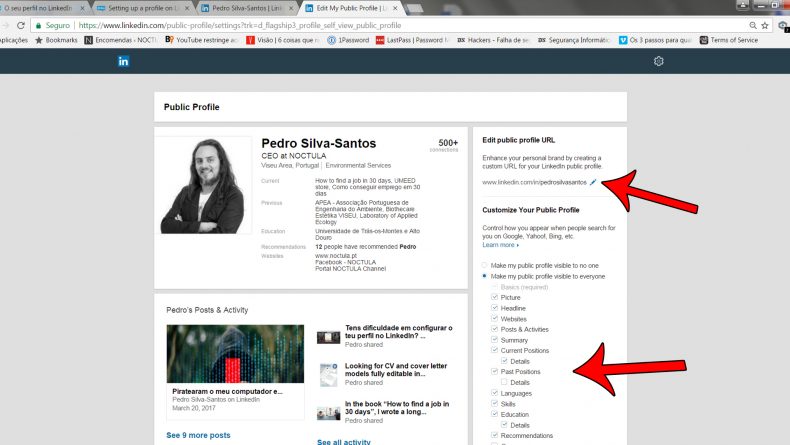Open the settings gear icon in LinkedIn header
790x445 pixels.
click(x=659, y=61)
